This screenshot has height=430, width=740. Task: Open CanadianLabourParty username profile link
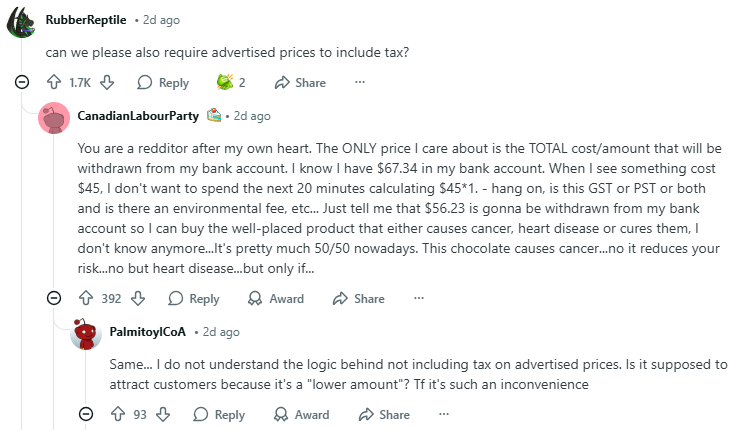139,116
